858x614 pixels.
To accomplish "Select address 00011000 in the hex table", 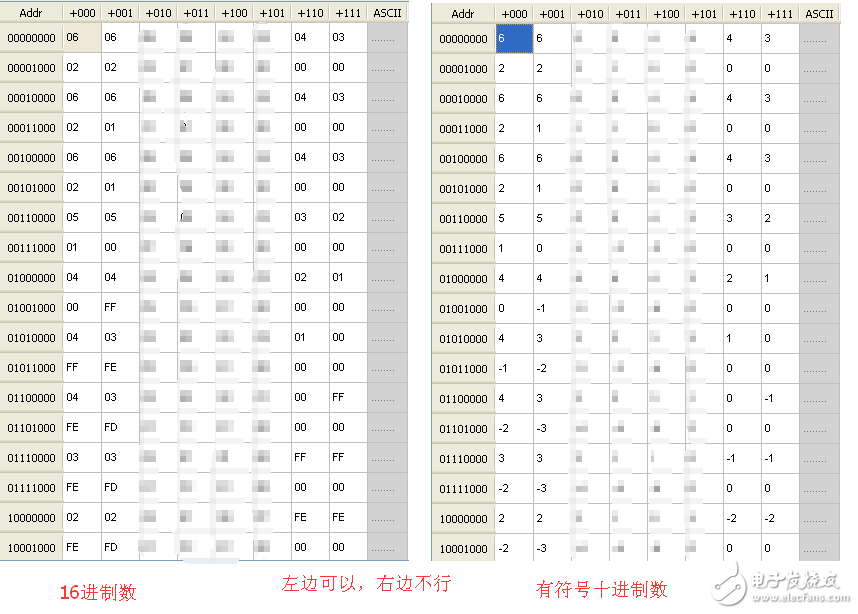I will pos(32,128).
